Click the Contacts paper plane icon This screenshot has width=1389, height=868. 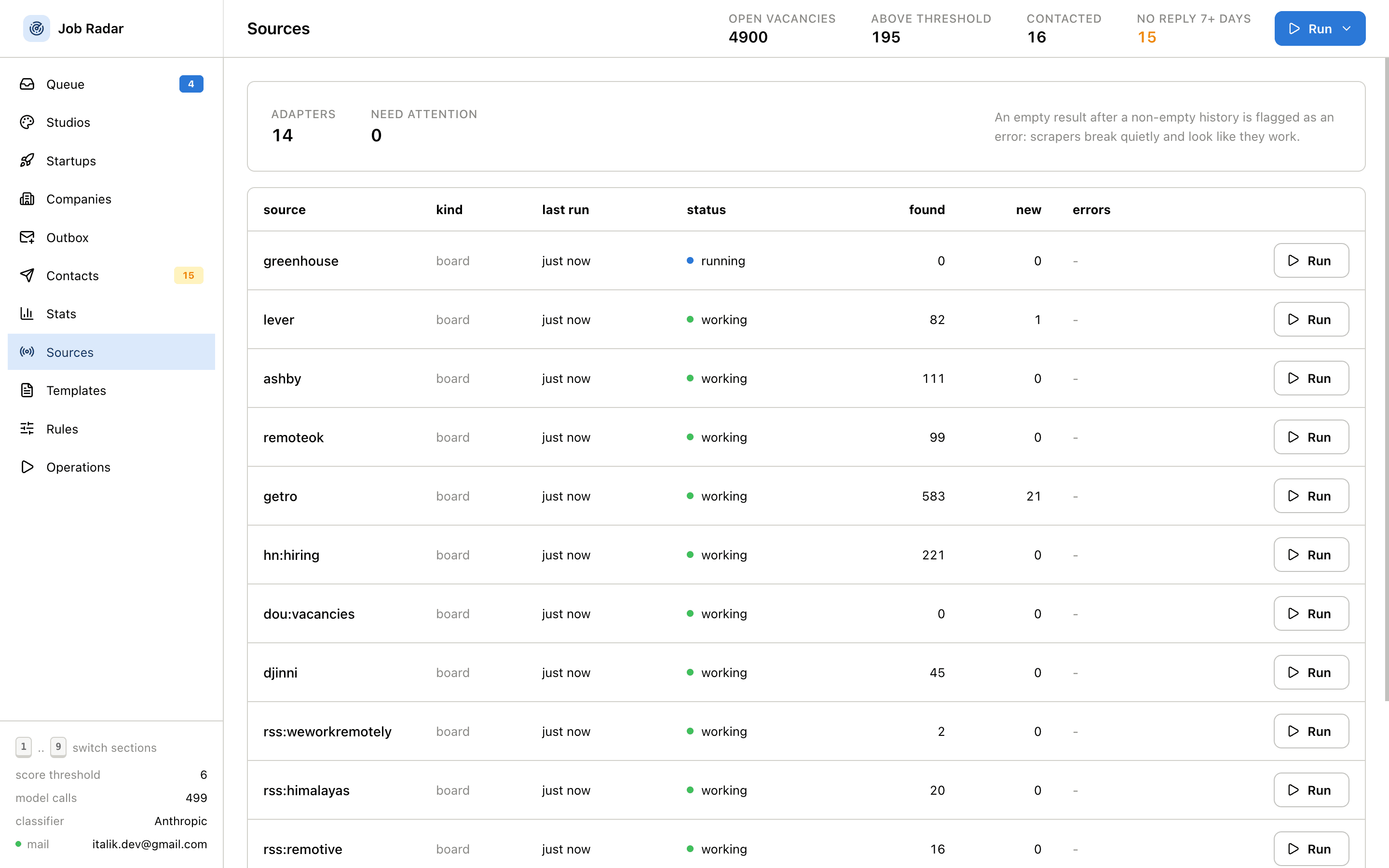(x=27, y=275)
